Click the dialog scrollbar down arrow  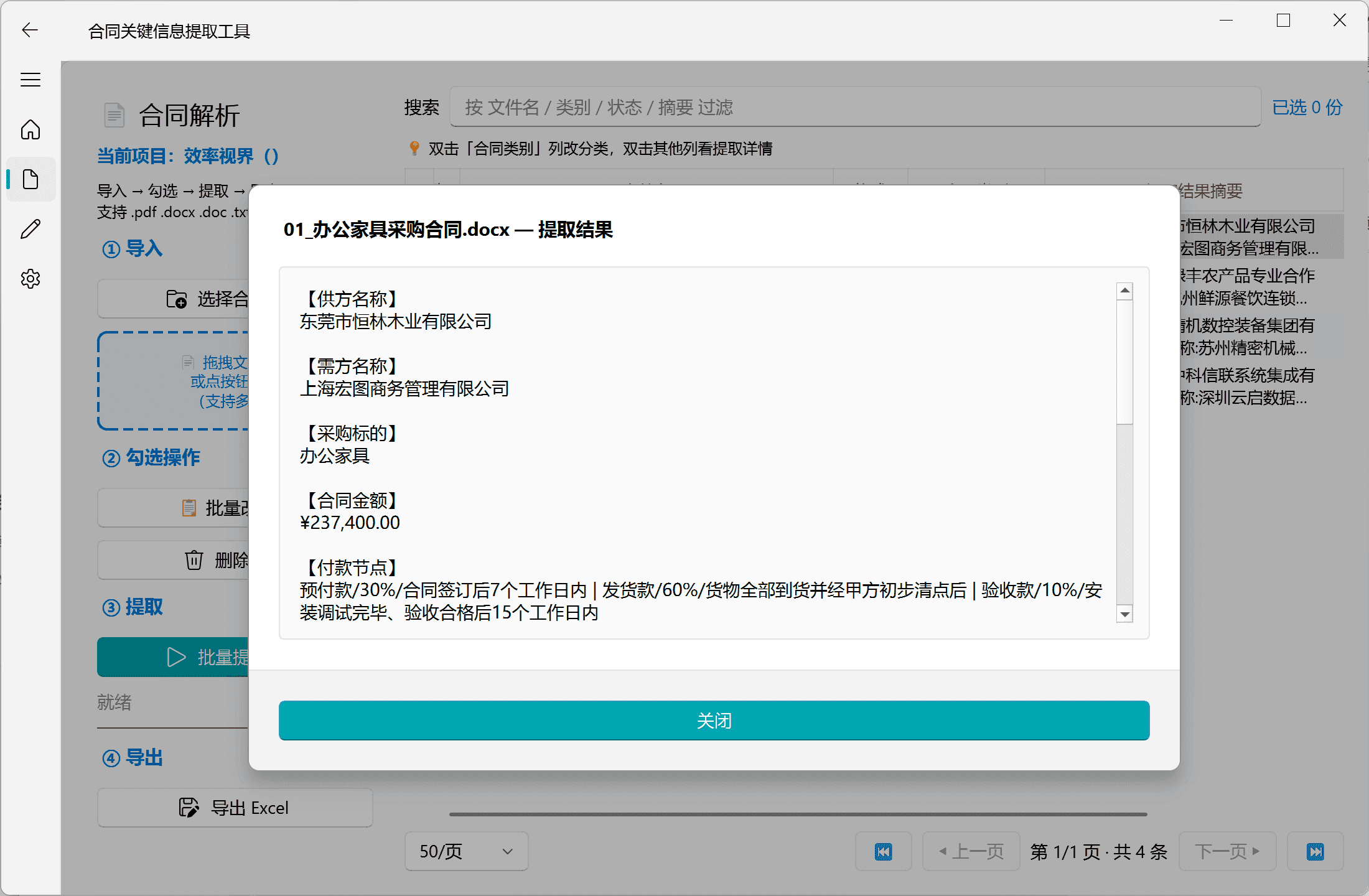click(x=1124, y=614)
